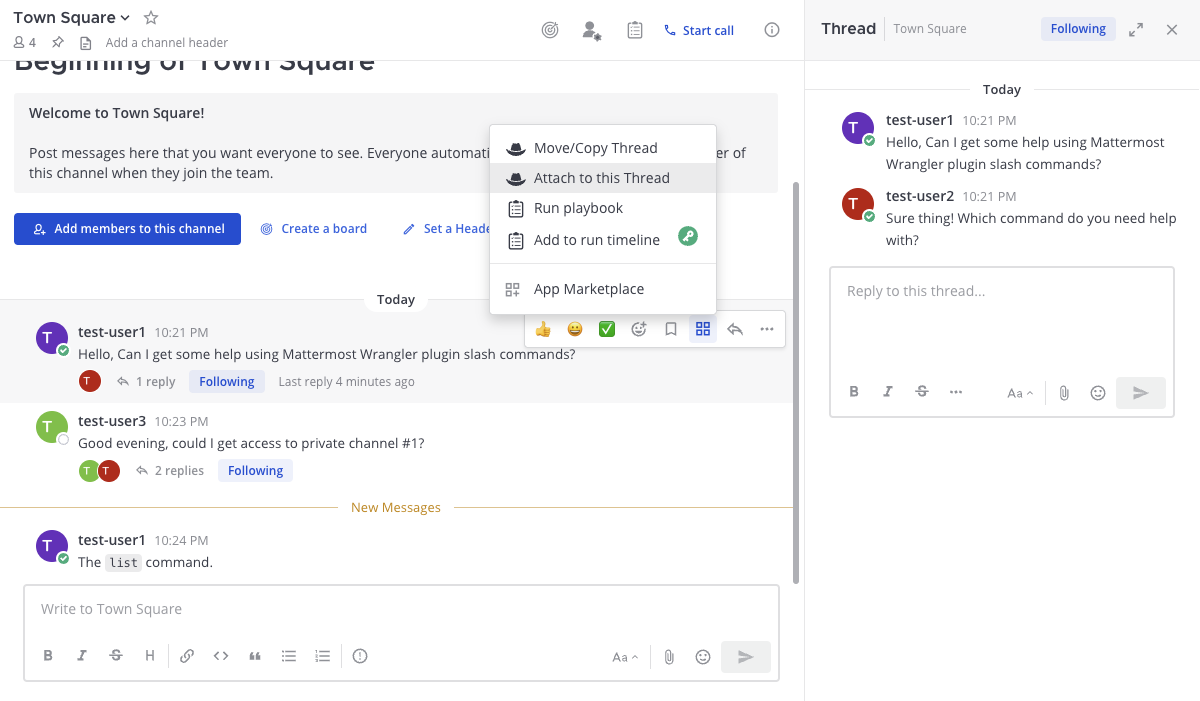
Task: Open the Boards icon in channel header
Action: pos(550,30)
